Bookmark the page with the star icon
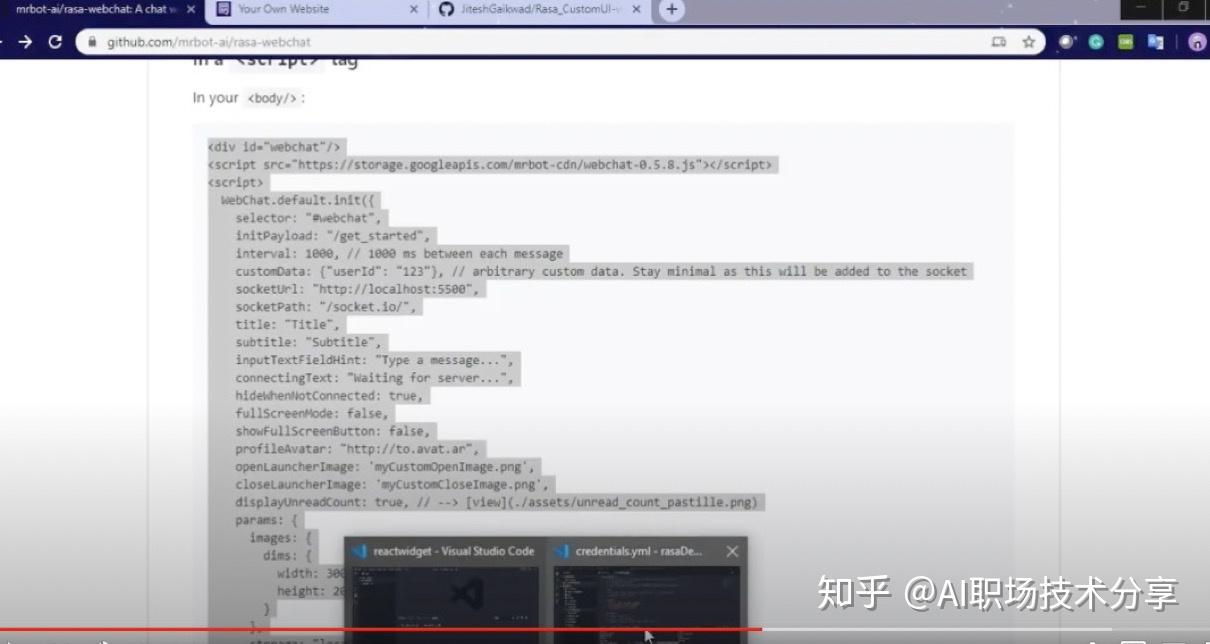Viewport: 1210px width, 644px height. tap(1028, 43)
